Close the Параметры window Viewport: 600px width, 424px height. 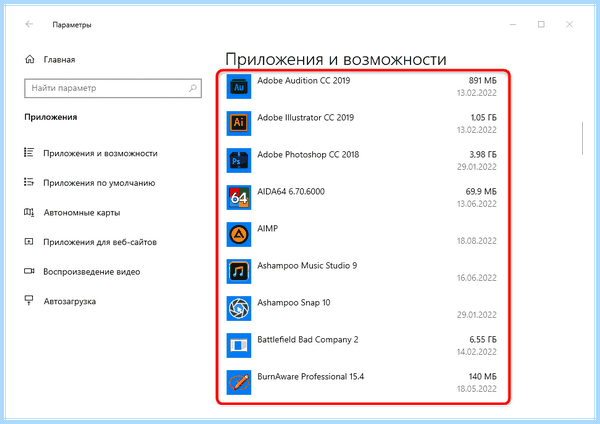coord(569,24)
